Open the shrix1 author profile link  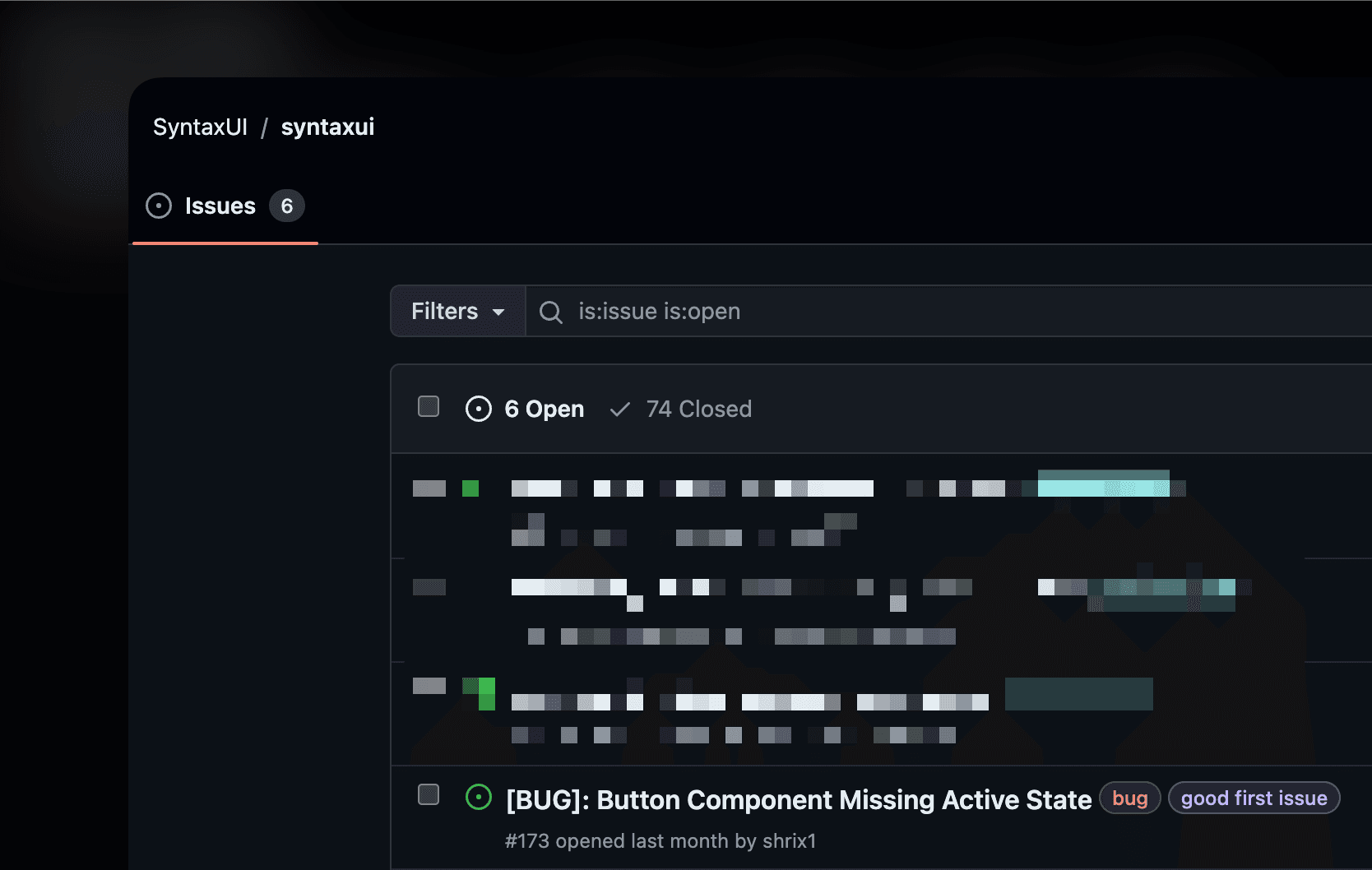(790, 840)
